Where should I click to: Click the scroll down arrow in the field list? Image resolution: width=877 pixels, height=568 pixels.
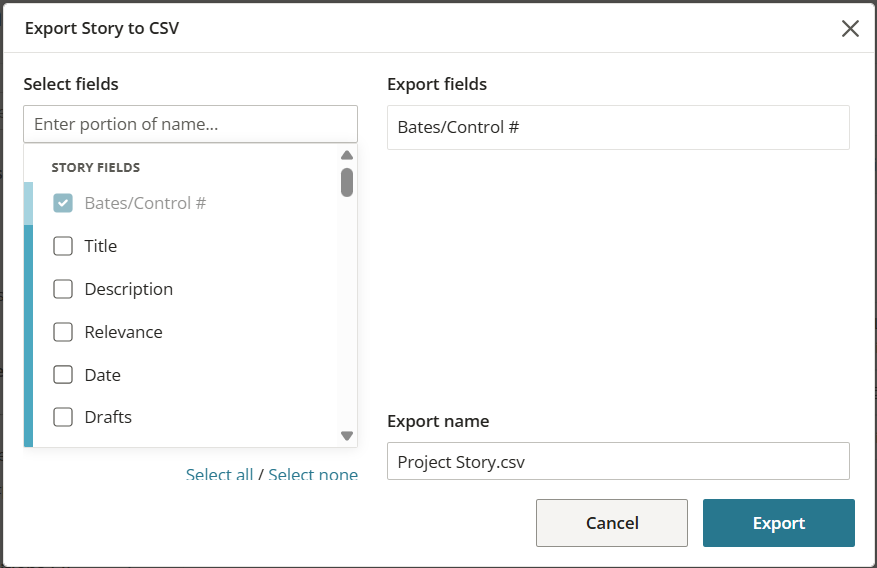(x=347, y=436)
